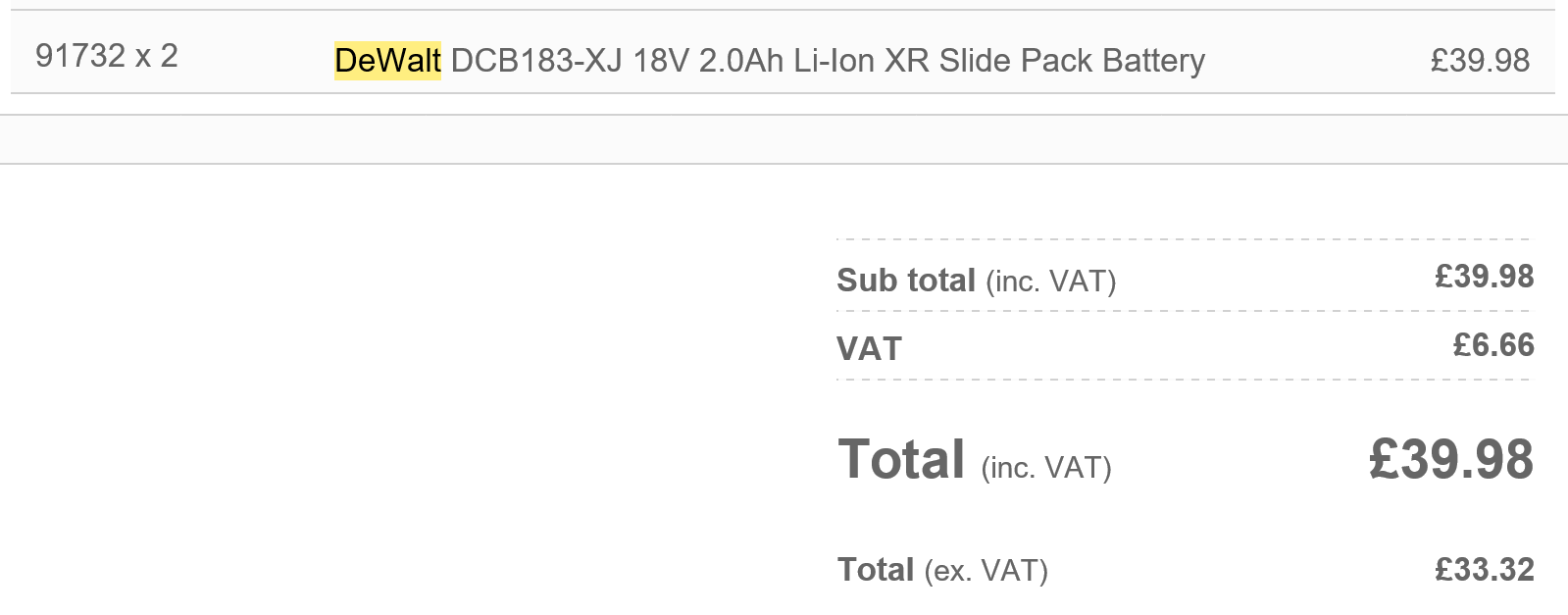The height and width of the screenshot is (615, 1568).
Task: Click the Sub total (inc. VAT) label
Action: [976, 281]
